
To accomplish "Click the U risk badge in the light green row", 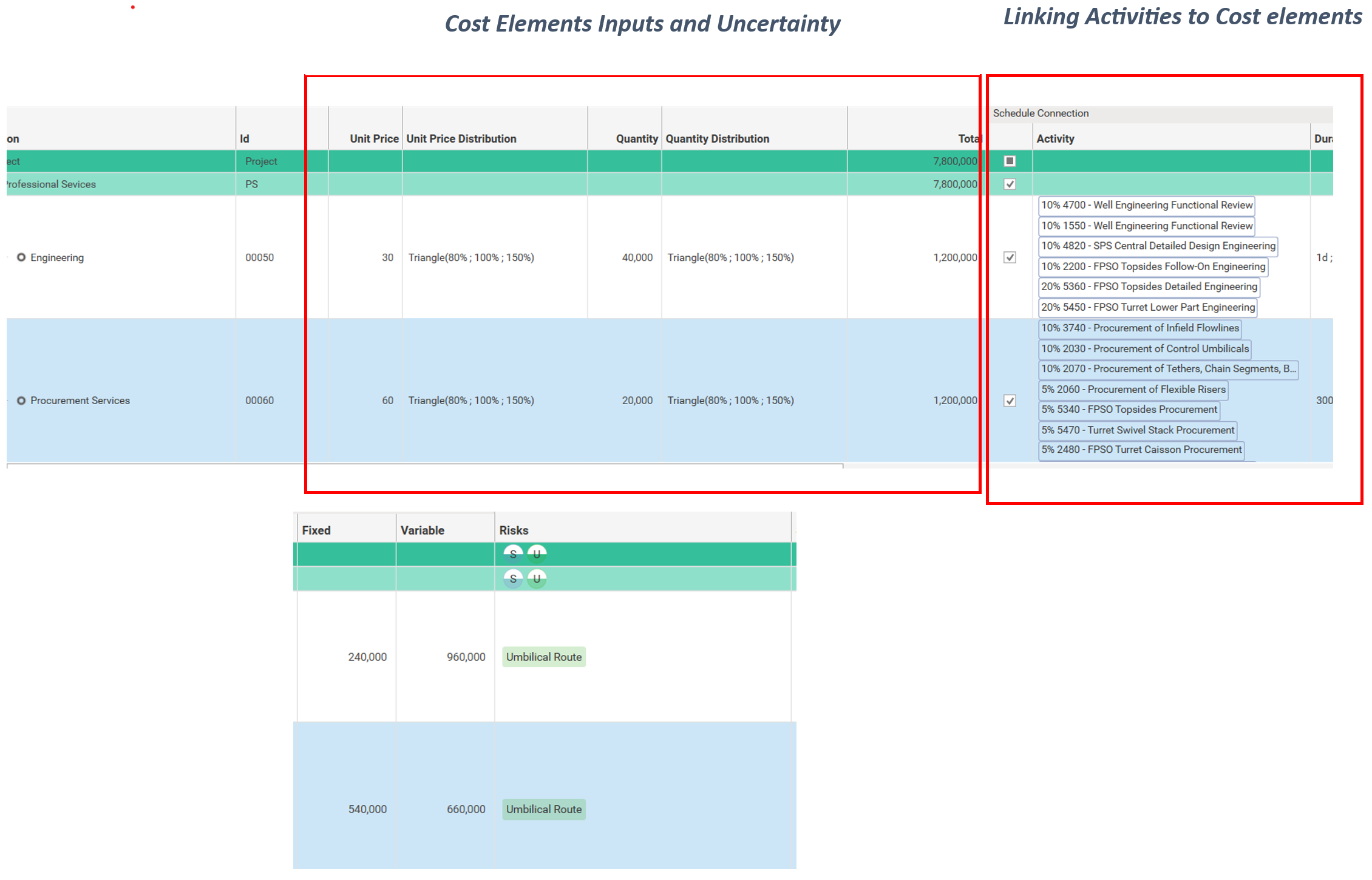I will (x=537, y=578).
